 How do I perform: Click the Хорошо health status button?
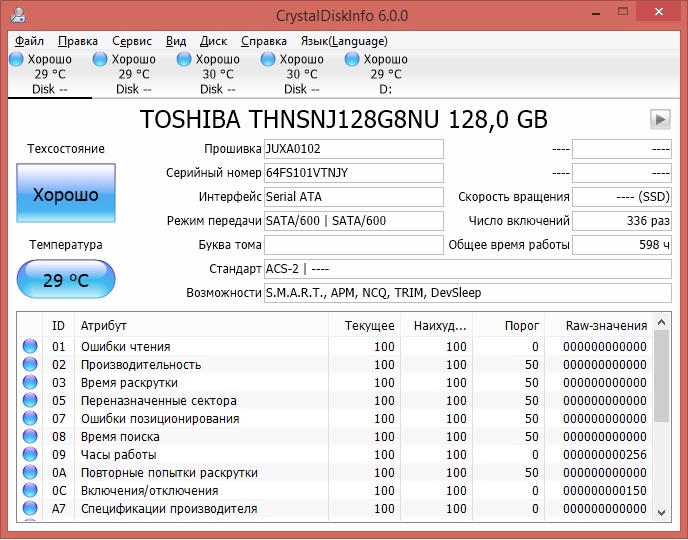[66, 194]
